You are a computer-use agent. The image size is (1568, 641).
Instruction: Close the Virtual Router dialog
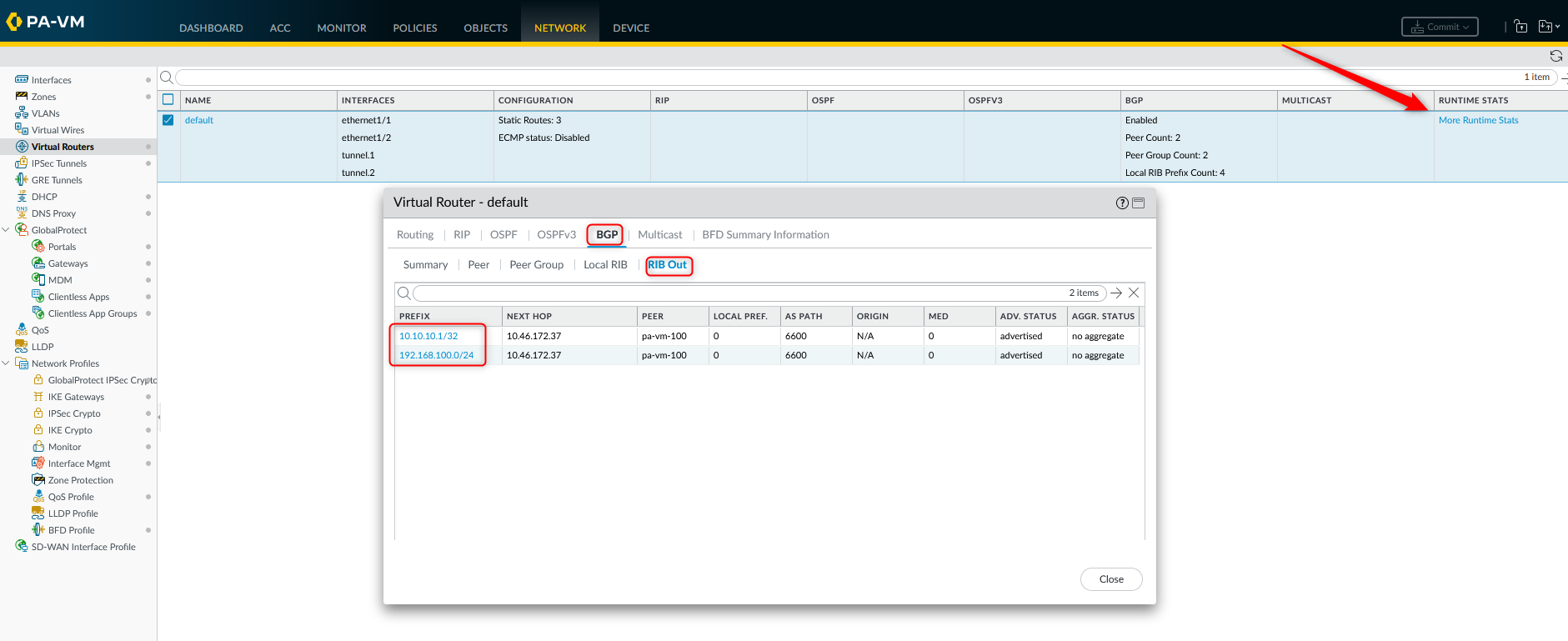(1110, 579)
